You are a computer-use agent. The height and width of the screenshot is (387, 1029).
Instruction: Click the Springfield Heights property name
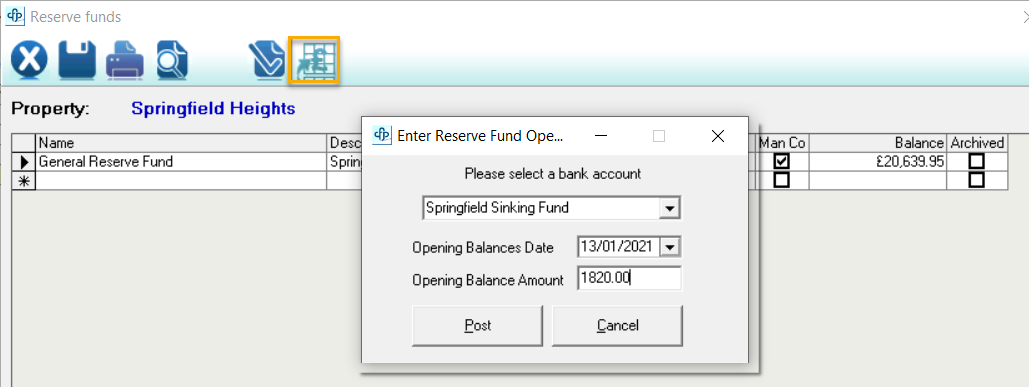(213, 108)
